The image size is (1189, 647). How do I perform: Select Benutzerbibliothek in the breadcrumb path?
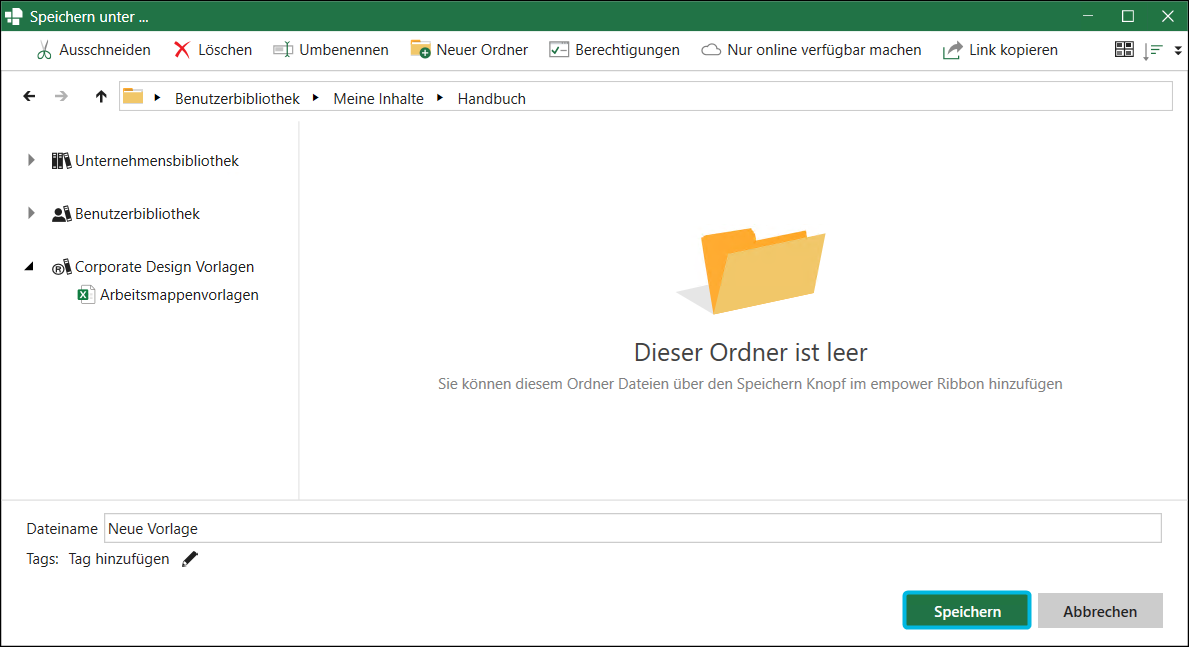pos(237,99)
